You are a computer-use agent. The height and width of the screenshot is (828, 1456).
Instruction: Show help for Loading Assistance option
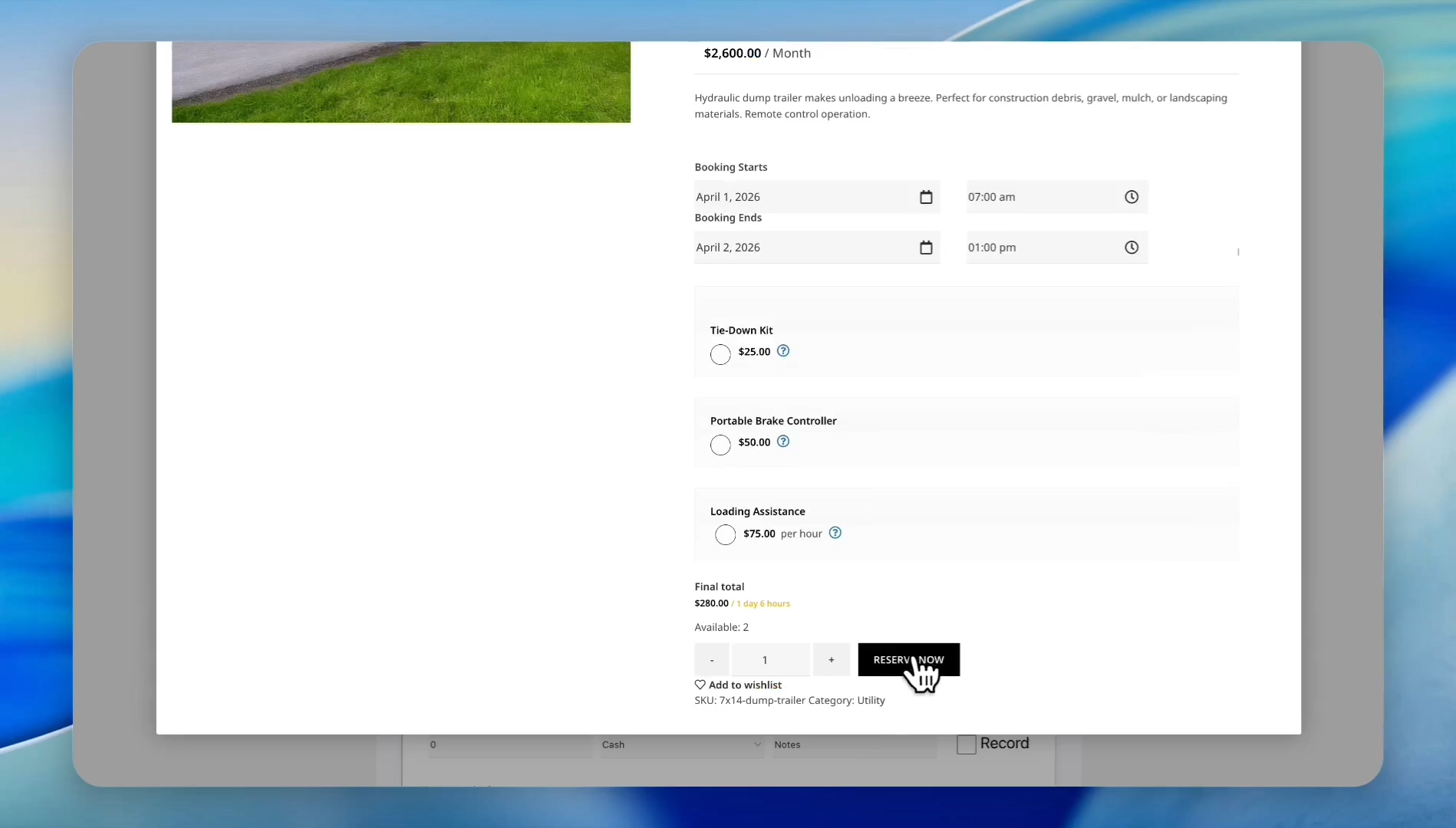point(835,533)
